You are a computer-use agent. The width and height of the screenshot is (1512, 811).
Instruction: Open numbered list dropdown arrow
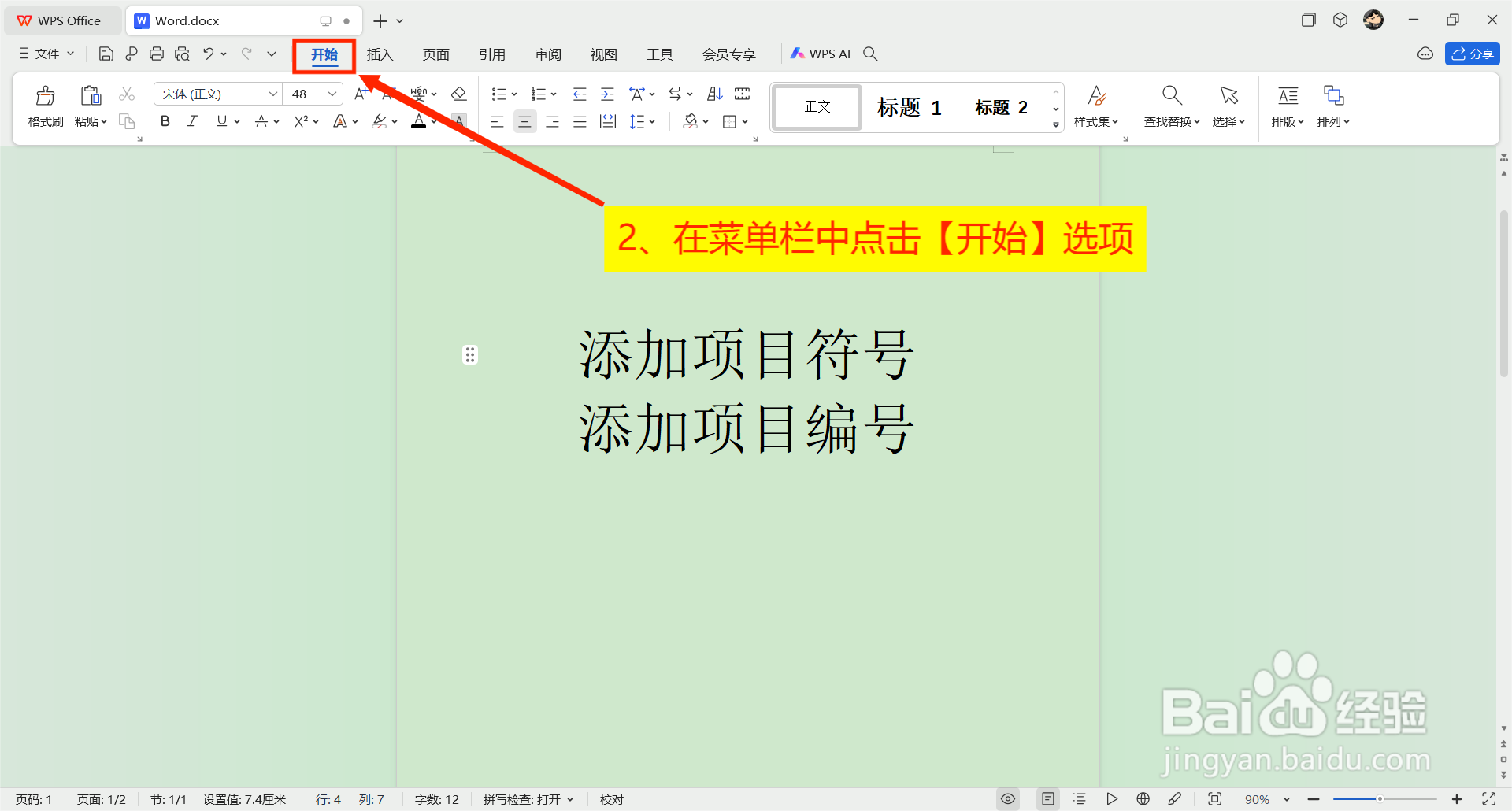554,94
